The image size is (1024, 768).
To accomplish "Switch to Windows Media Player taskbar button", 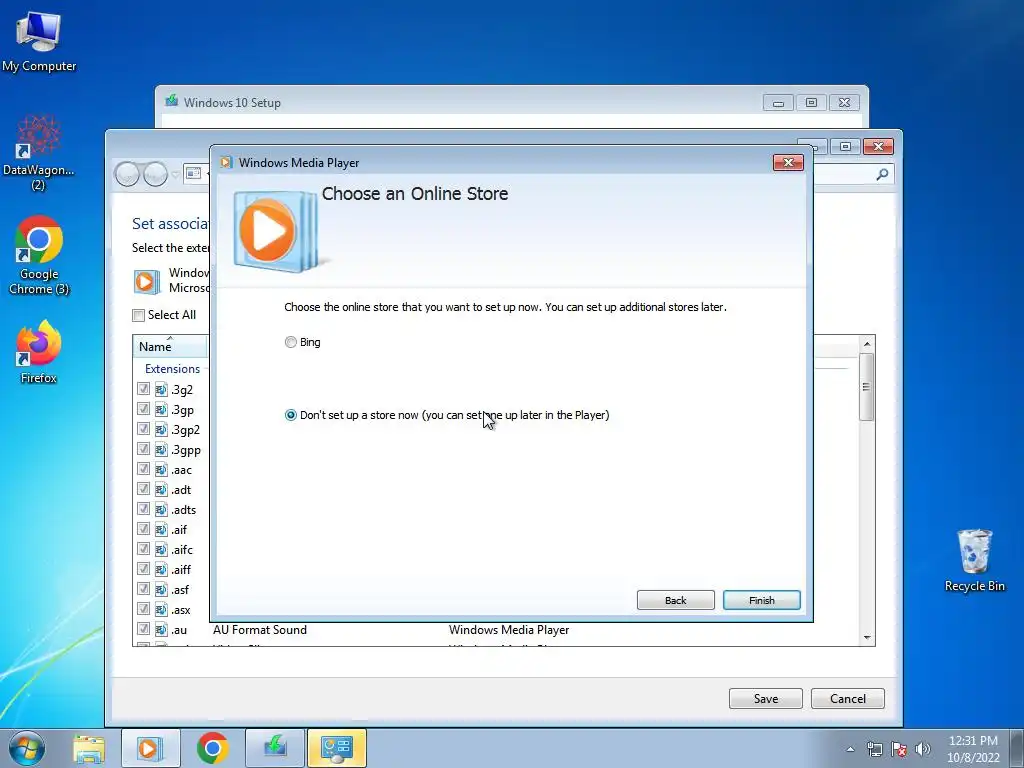I will (x=150, y=748).
